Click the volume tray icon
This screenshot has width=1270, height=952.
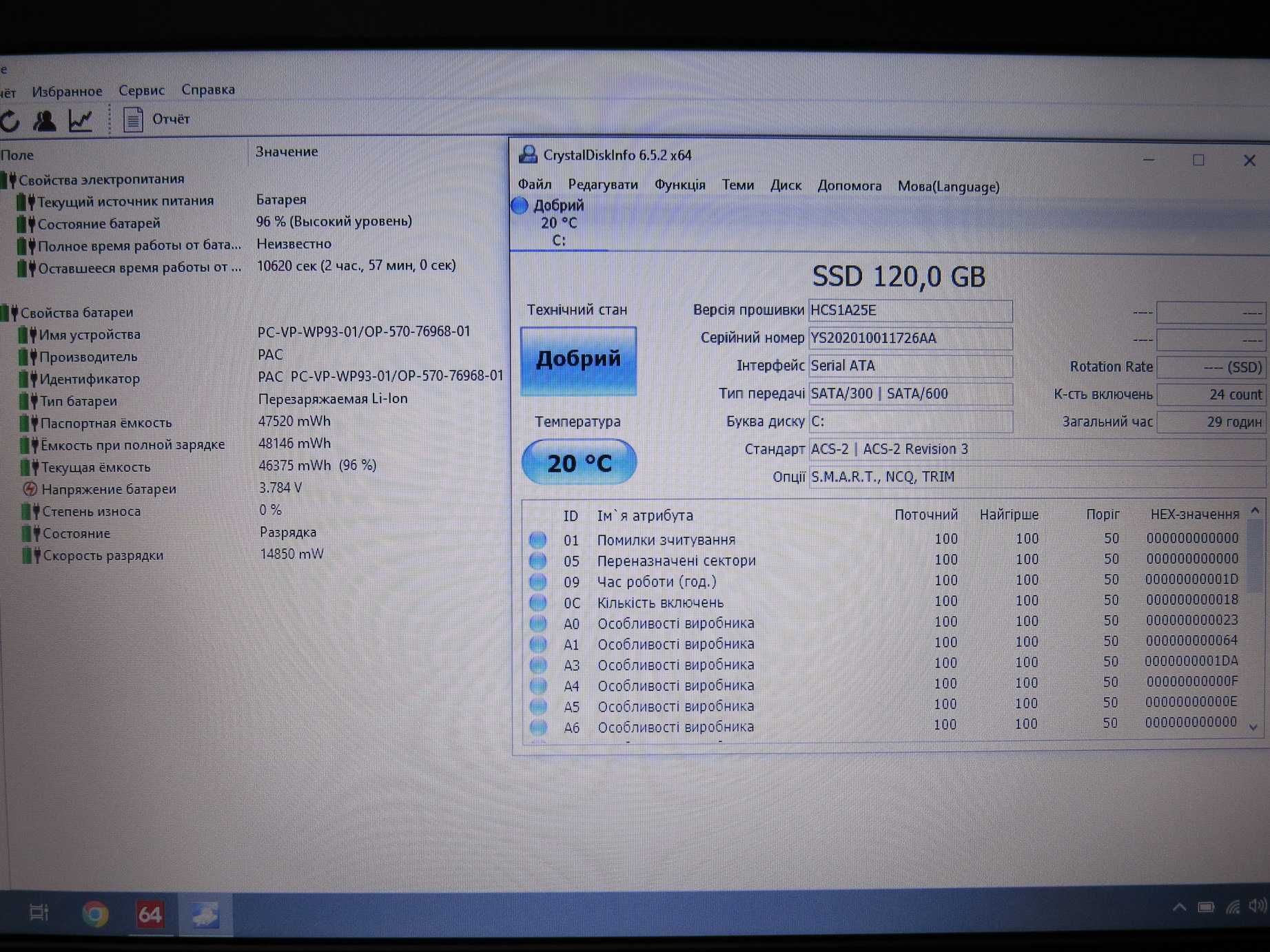[1258, 905]
